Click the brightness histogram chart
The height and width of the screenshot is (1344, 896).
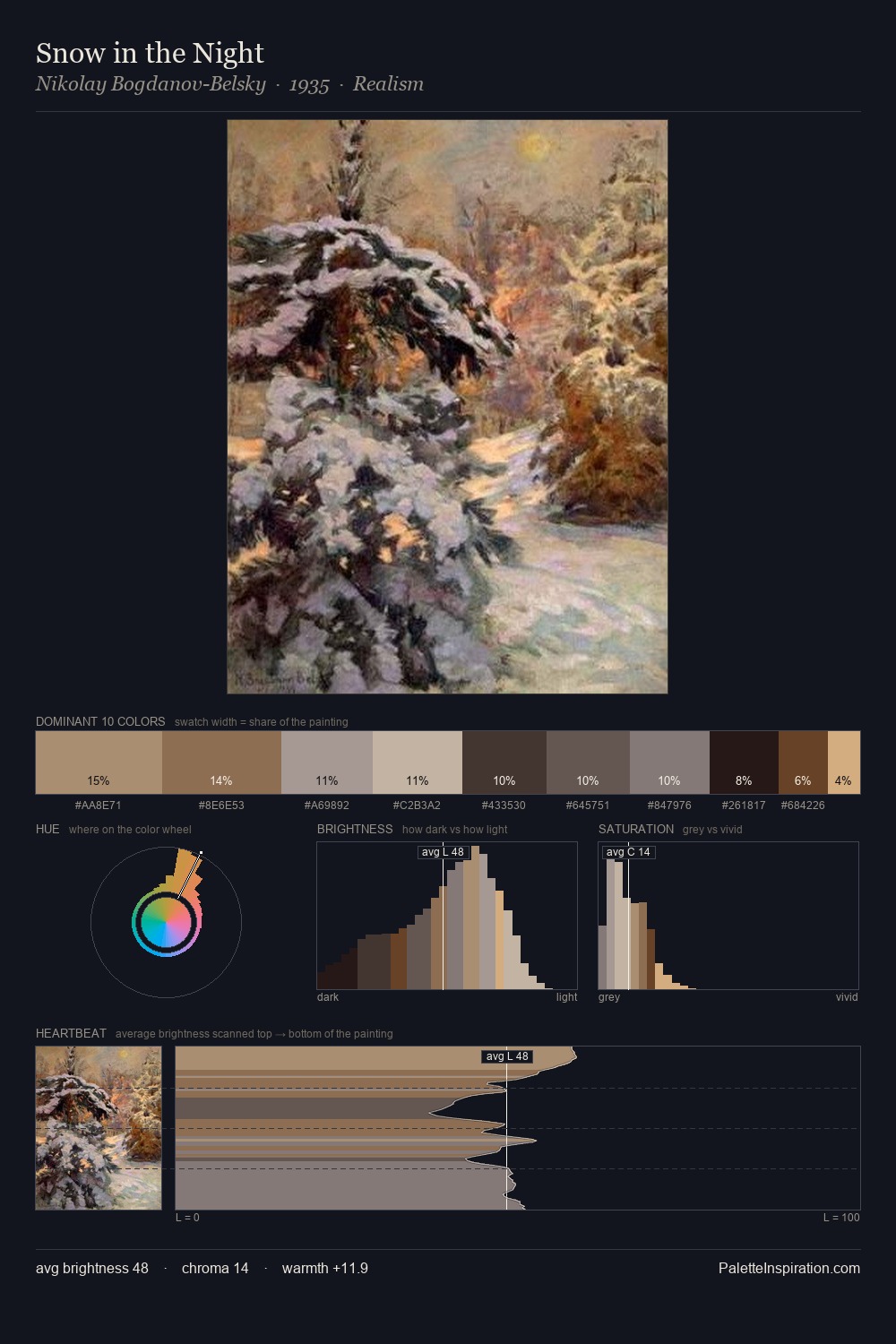pos(447,916)
